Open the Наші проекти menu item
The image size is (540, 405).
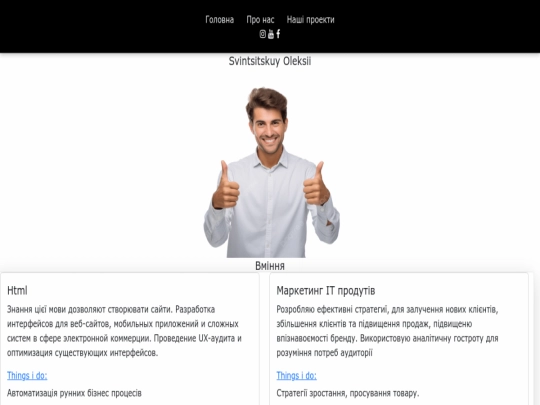point(310,20)
